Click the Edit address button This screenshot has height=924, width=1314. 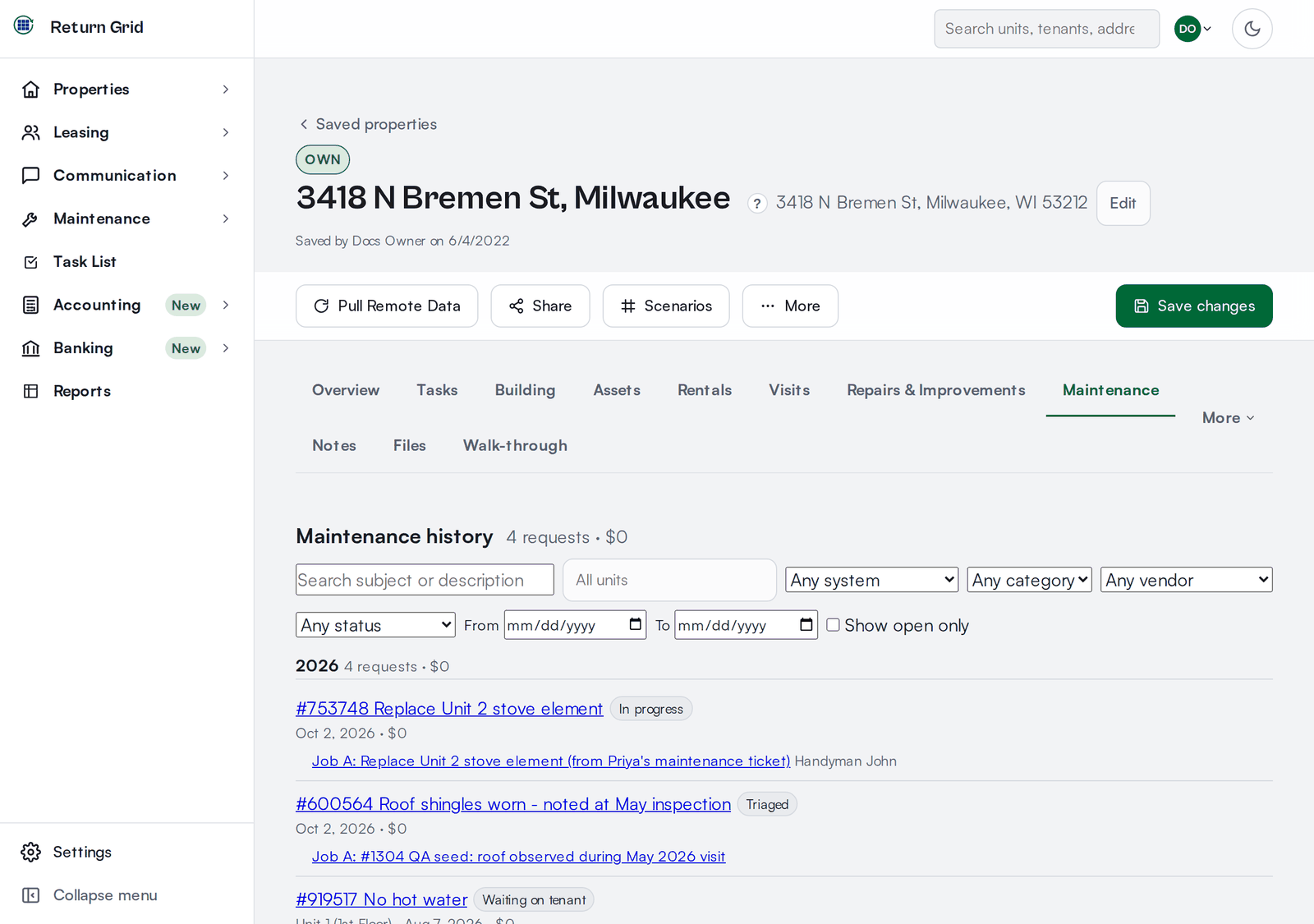click(x=1123, y=204)
